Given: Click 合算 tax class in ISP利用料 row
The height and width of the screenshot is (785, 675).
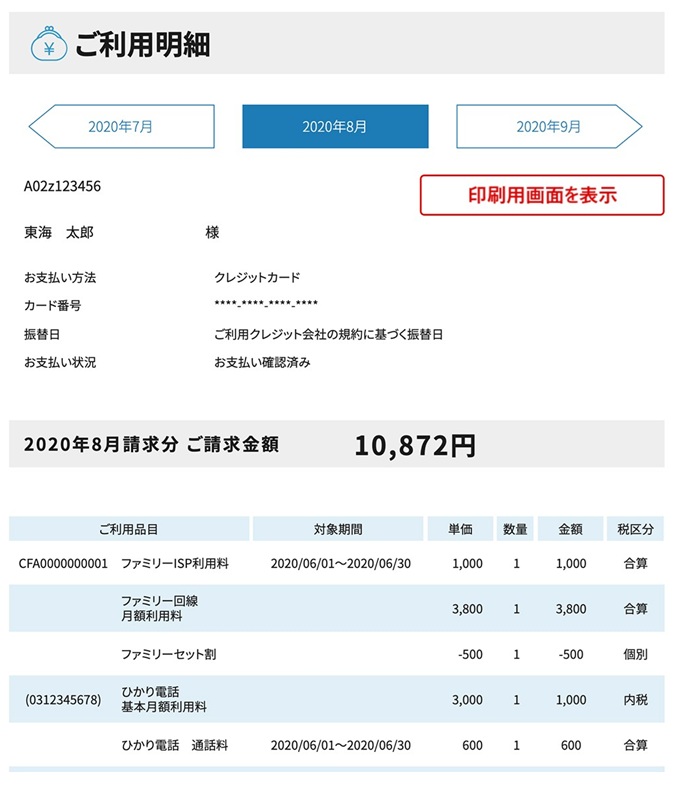Looking at the screenshot, I should pyautogui.click(x=635, y=564).
